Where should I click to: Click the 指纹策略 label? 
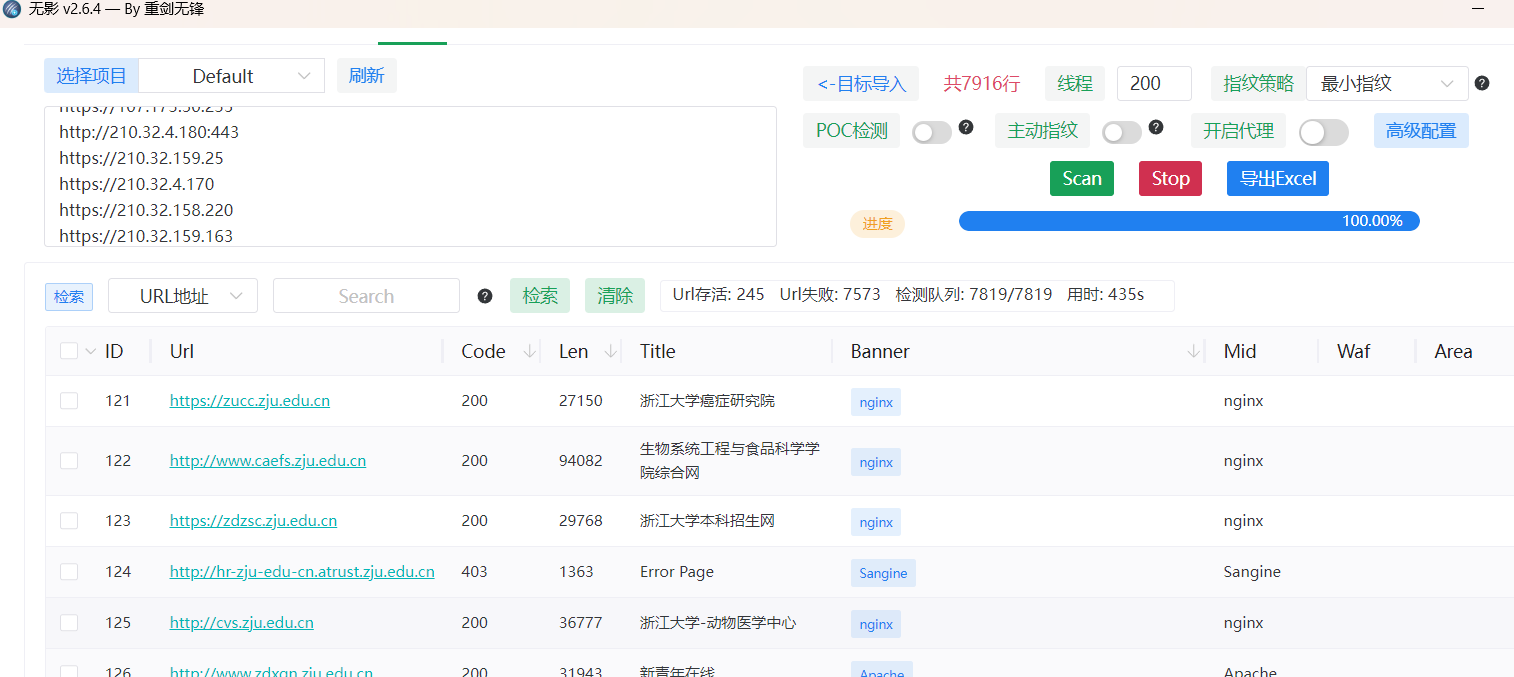click(x=1259, y=84)
